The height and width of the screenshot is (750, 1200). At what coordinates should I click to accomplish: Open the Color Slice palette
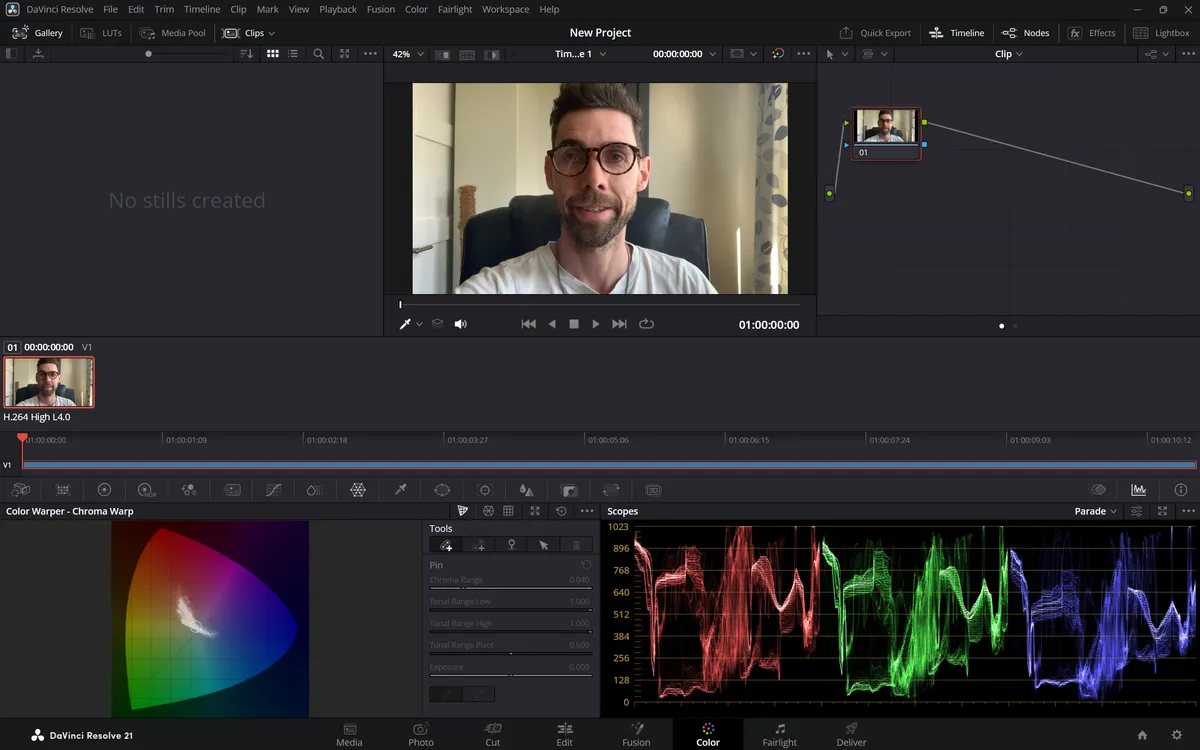[315, 490]
